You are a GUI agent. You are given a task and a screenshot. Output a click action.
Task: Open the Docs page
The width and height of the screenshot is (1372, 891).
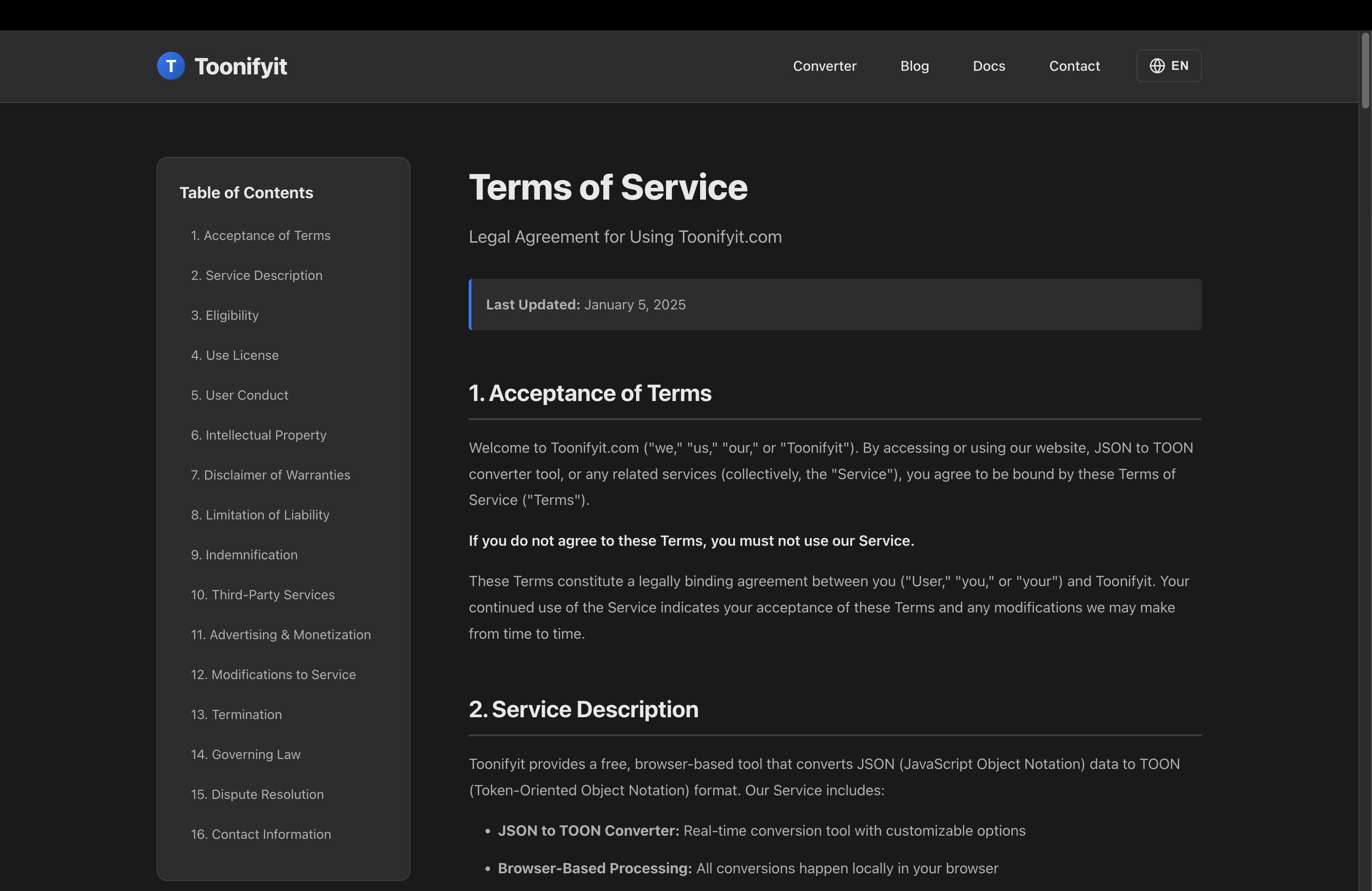[x=989, y=66]
